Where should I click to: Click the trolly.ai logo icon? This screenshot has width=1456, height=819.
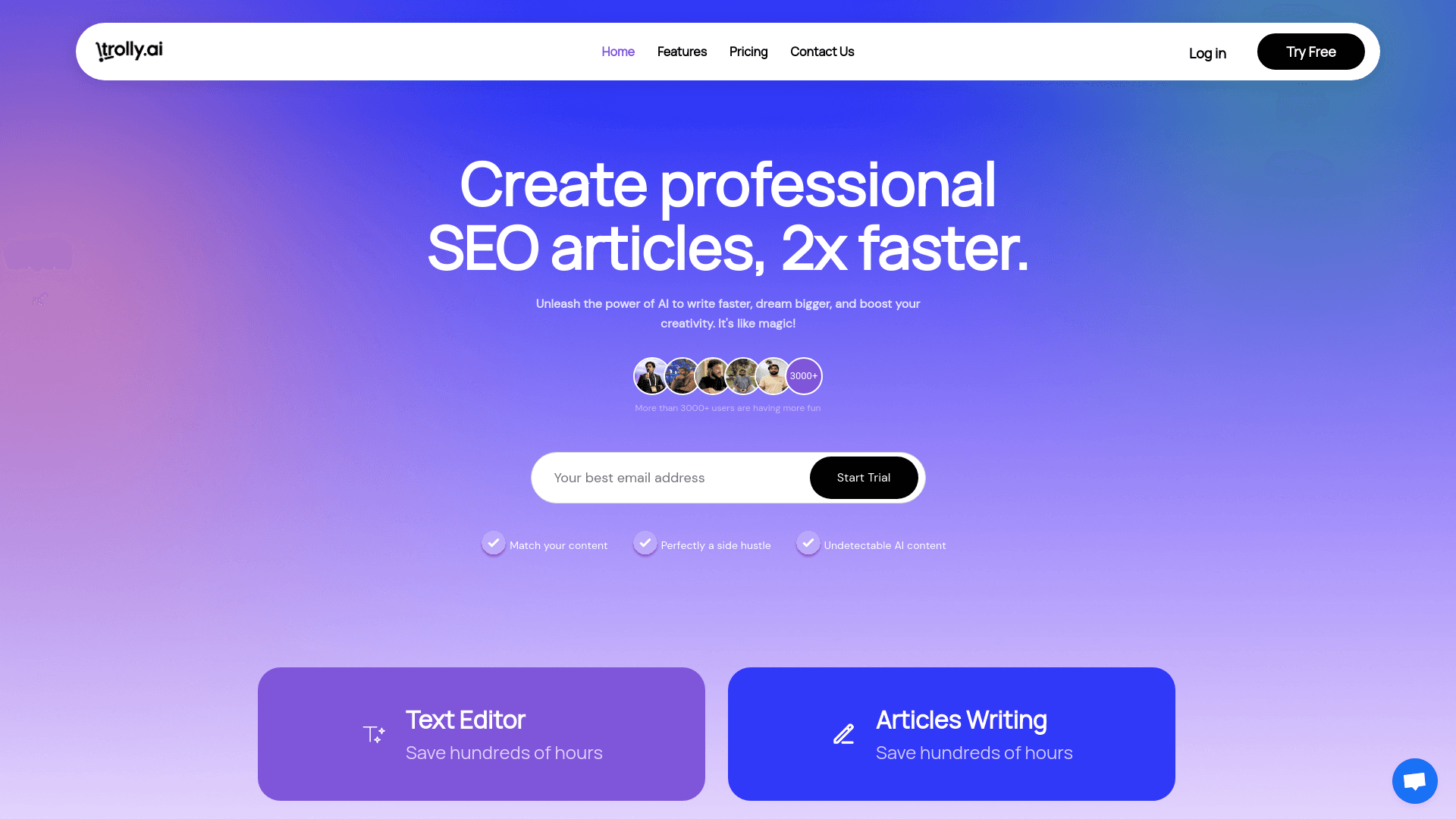(x=129, y=51)
